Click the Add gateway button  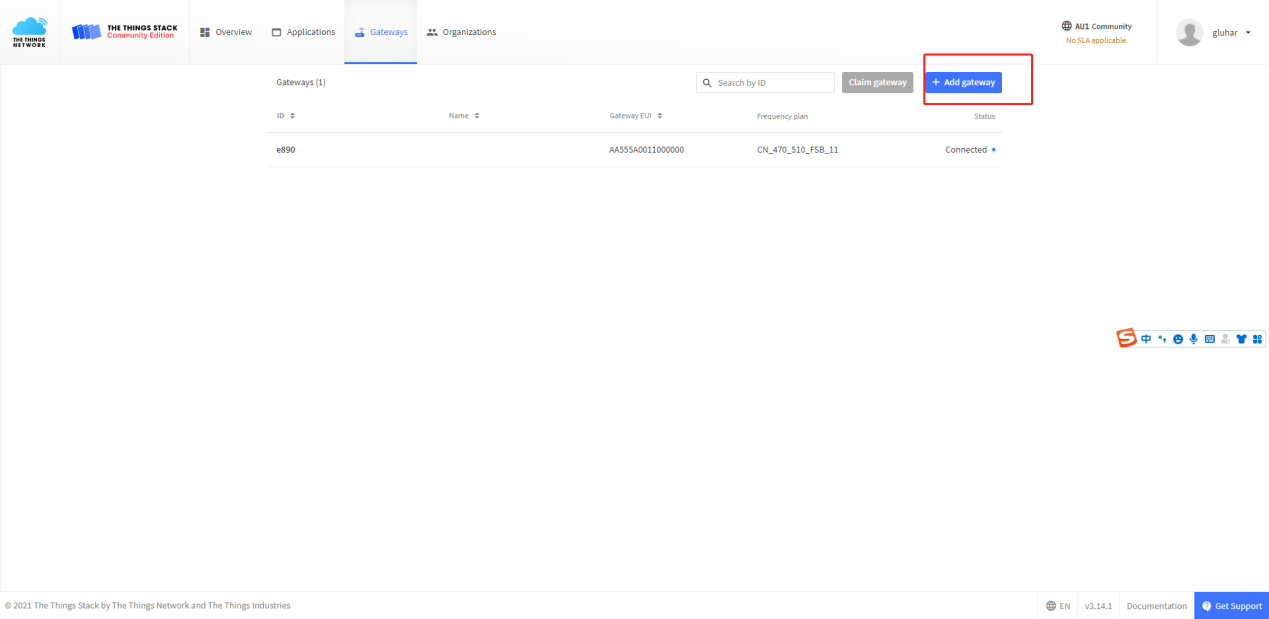[x=962, y=82]
